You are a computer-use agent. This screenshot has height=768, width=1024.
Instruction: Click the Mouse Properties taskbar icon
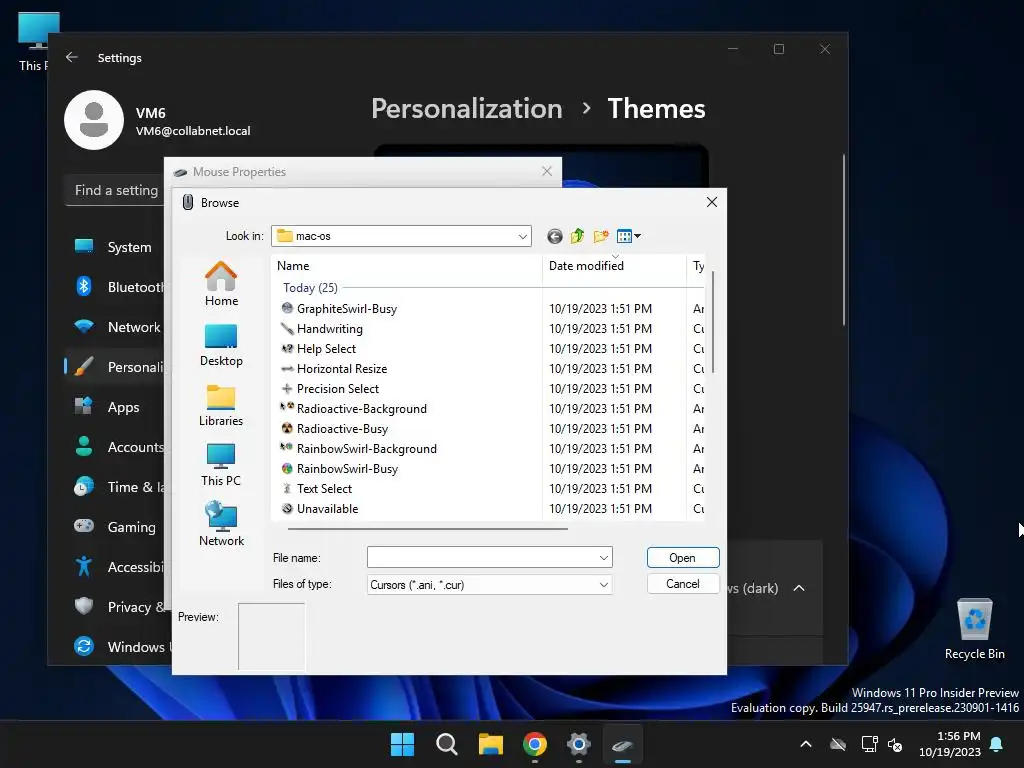coord(622,744)
